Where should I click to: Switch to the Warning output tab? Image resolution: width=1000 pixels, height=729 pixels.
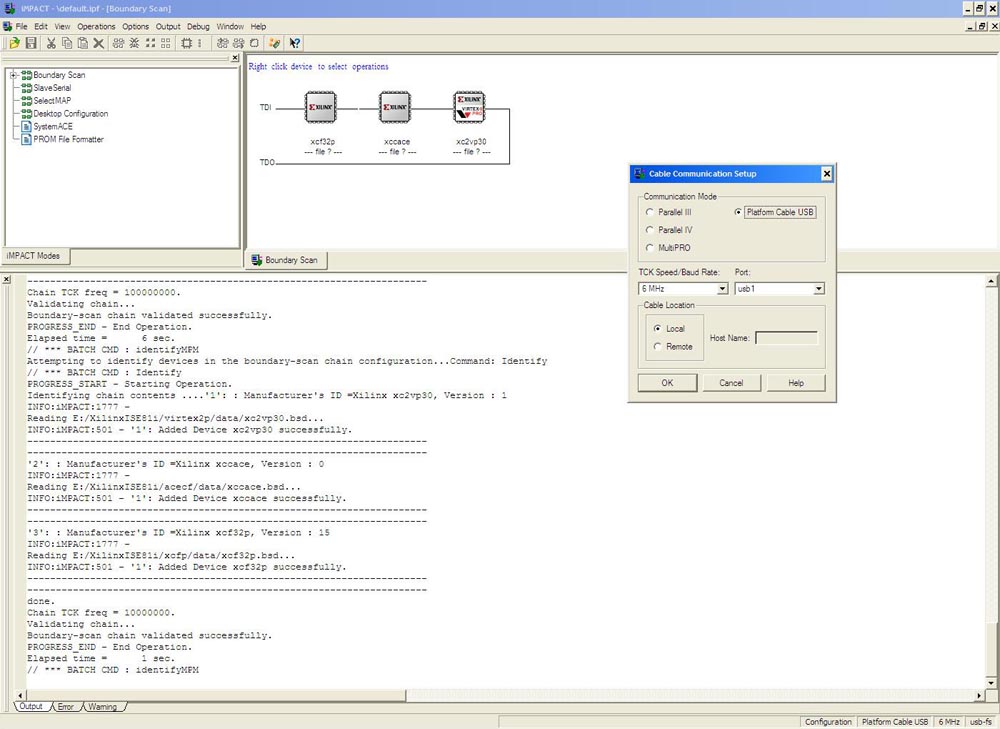102,707
